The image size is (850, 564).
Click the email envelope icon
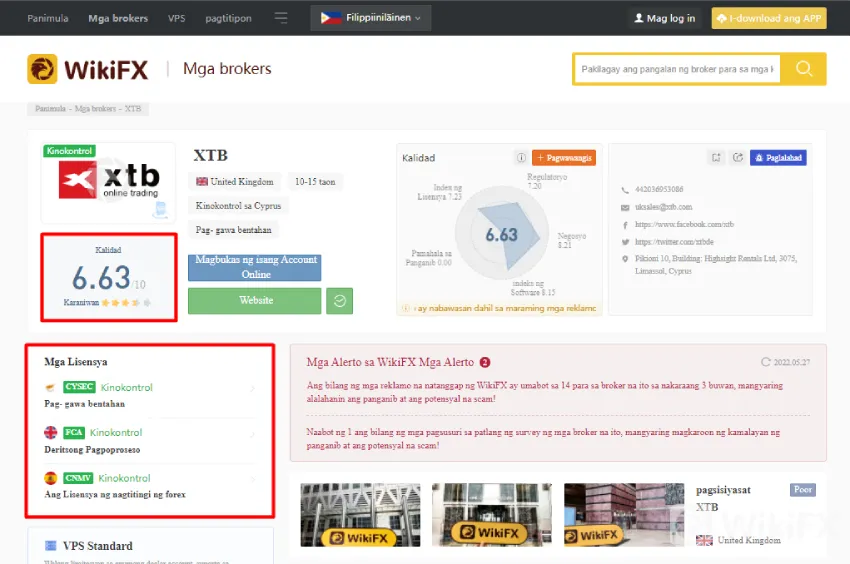pos(625,207)
